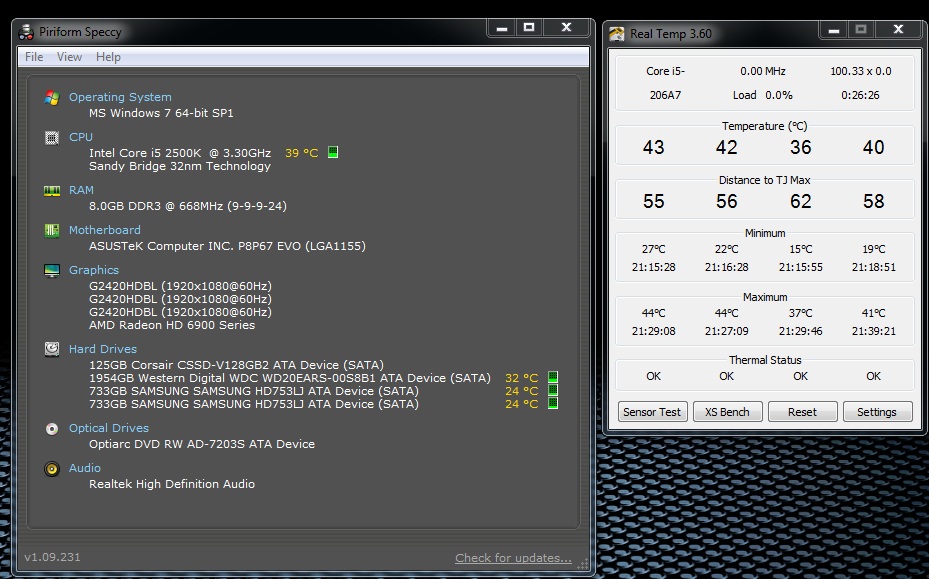Select 'Intel Core i5 2500K @ 3.30GHz' text
The width and height of the screenshot is (929, 579).
180,153
